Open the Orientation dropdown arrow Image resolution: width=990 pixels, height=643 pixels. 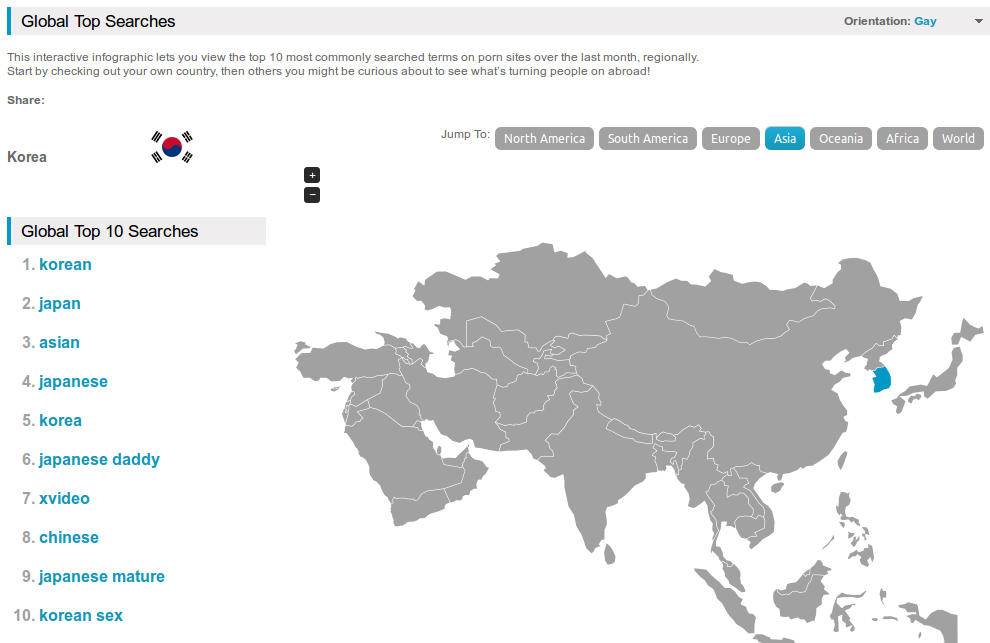click(979, 21)
